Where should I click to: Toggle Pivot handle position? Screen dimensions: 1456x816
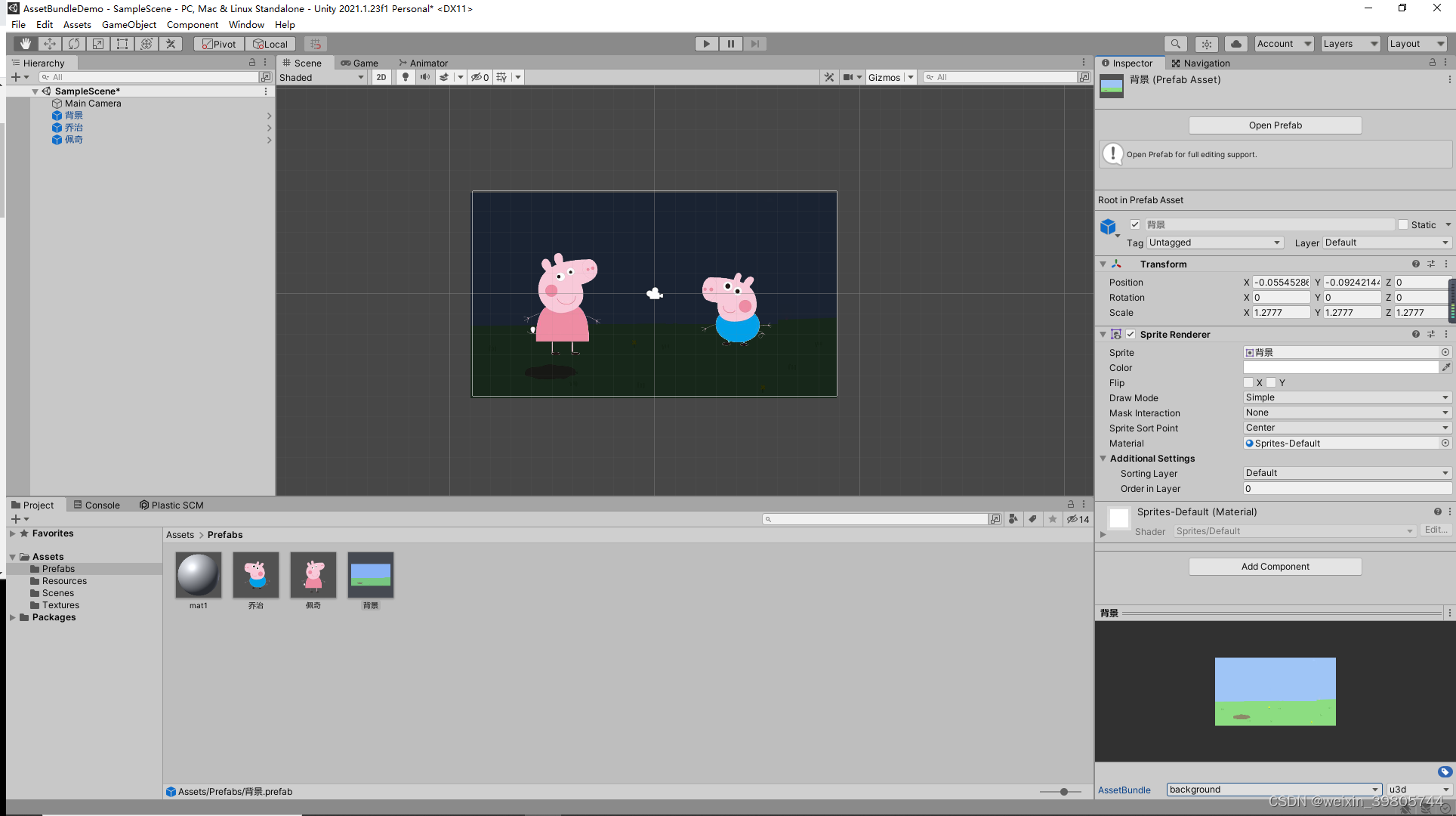coord(219,44)
